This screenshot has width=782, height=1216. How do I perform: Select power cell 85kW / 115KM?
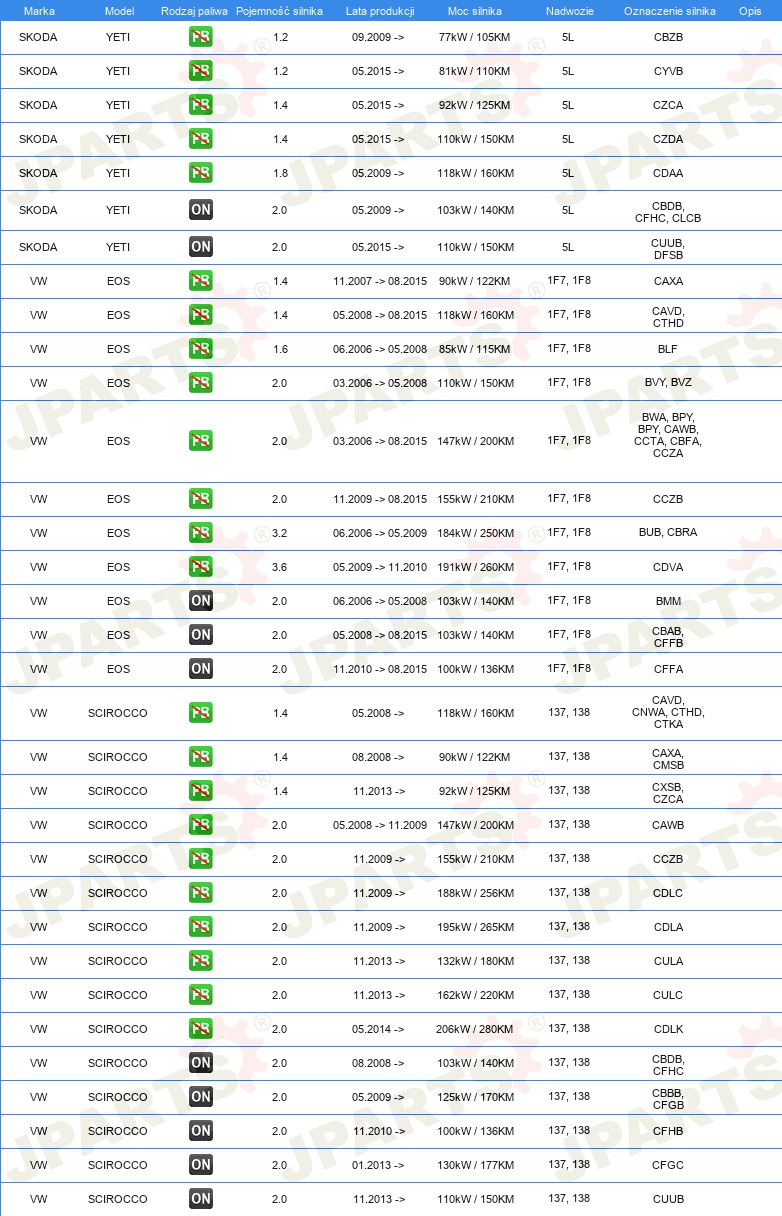click(x=476, y=349)
